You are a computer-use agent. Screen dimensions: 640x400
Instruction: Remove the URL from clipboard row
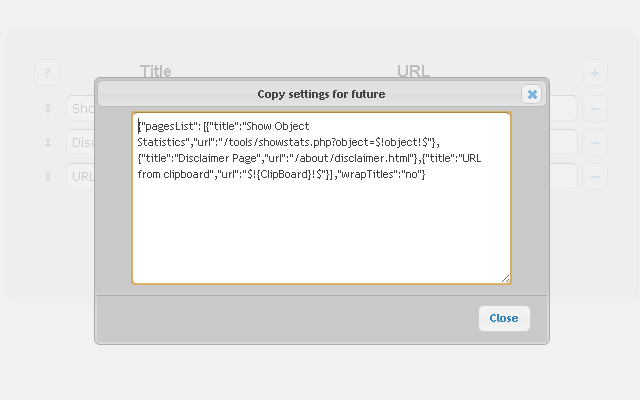(595, 176)
